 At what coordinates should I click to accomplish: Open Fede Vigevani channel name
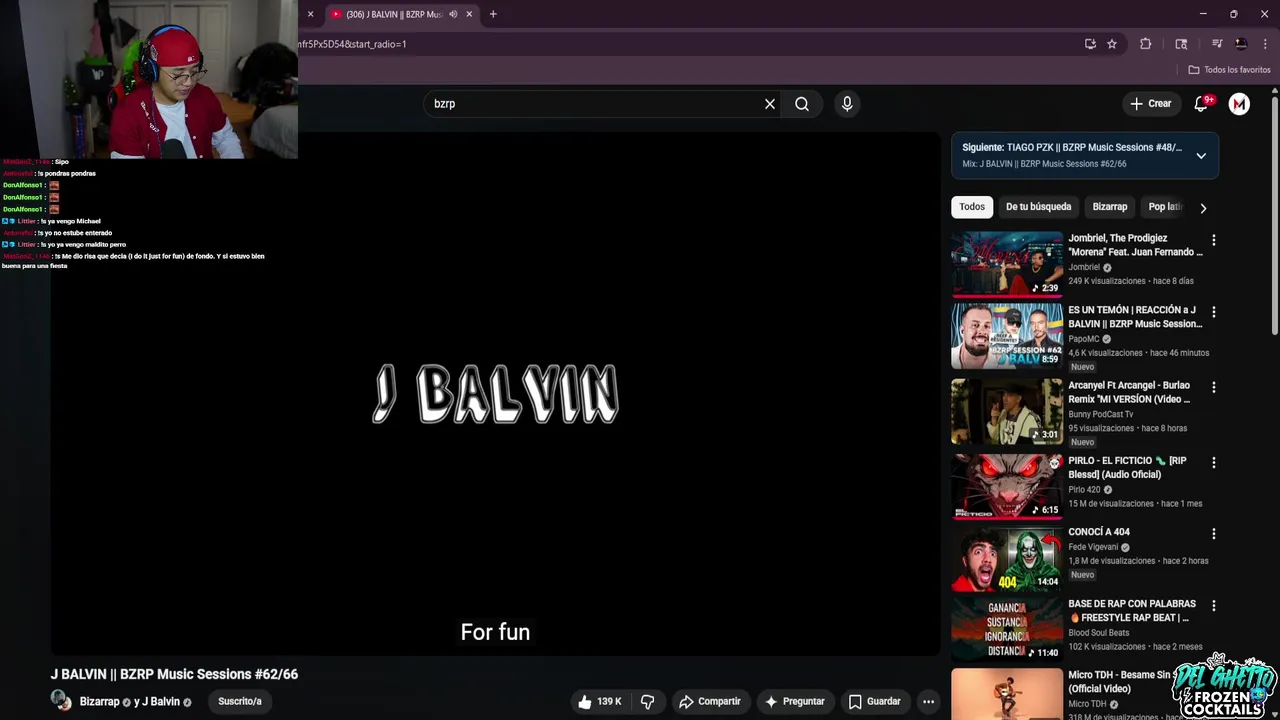pos(1093,547)
